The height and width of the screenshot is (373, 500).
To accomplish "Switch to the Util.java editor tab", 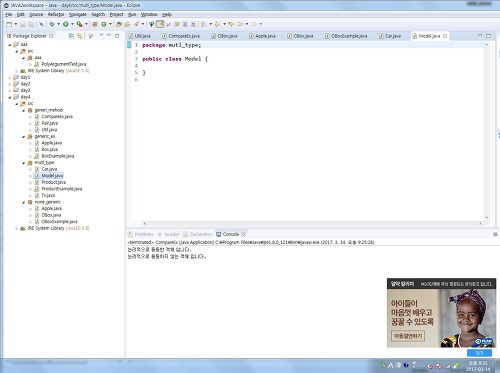I will (140, 36).
